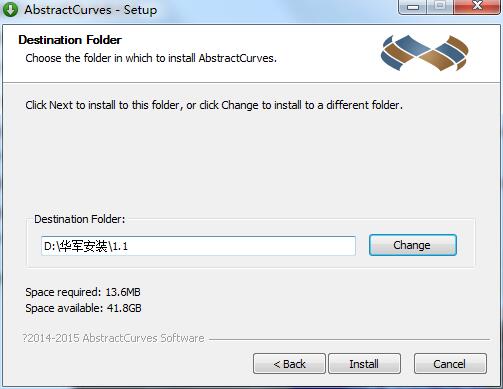Click the green installer icon in title bar
The width and height of the screenshot is (503, 389).
(x=10, y=10)
